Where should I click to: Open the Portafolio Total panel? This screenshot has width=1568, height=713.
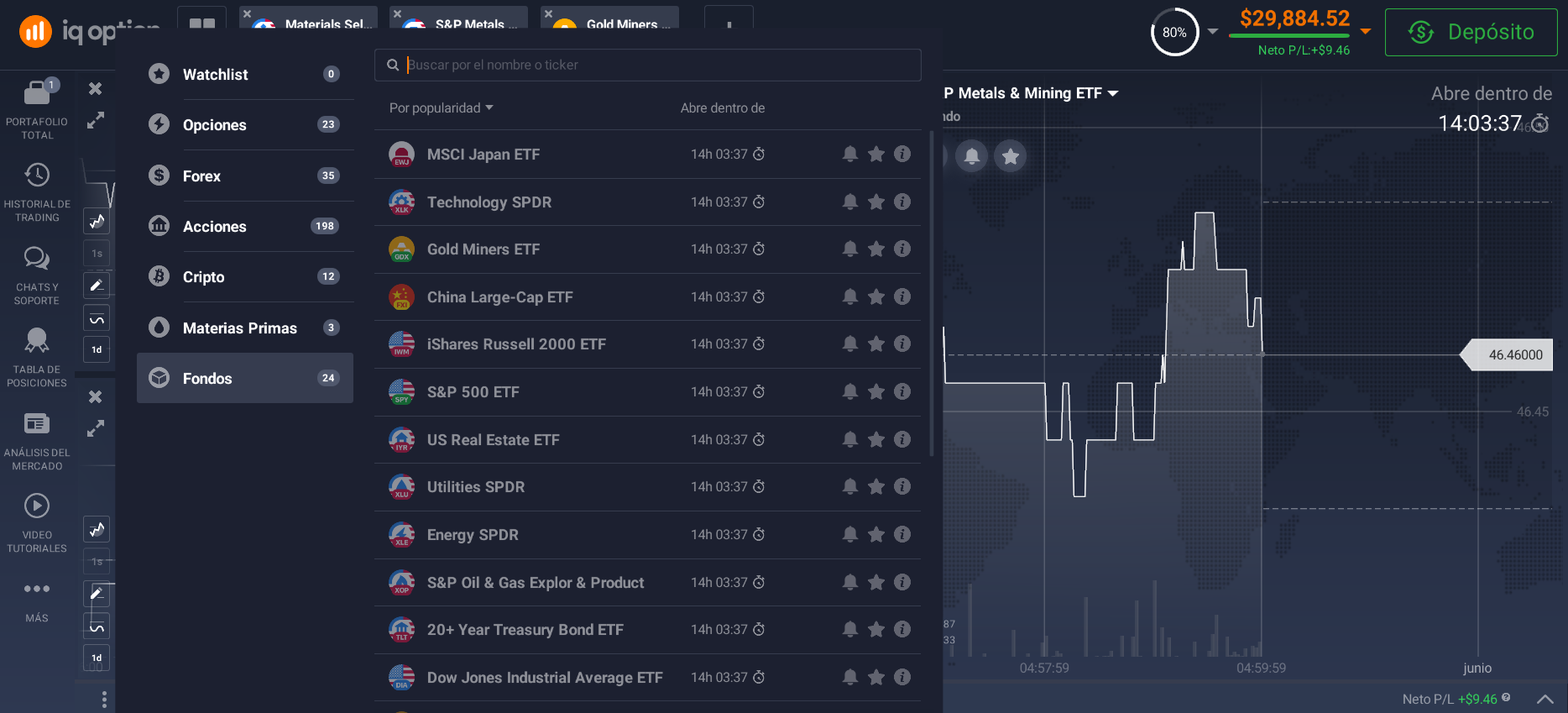(x=37, y=109)
